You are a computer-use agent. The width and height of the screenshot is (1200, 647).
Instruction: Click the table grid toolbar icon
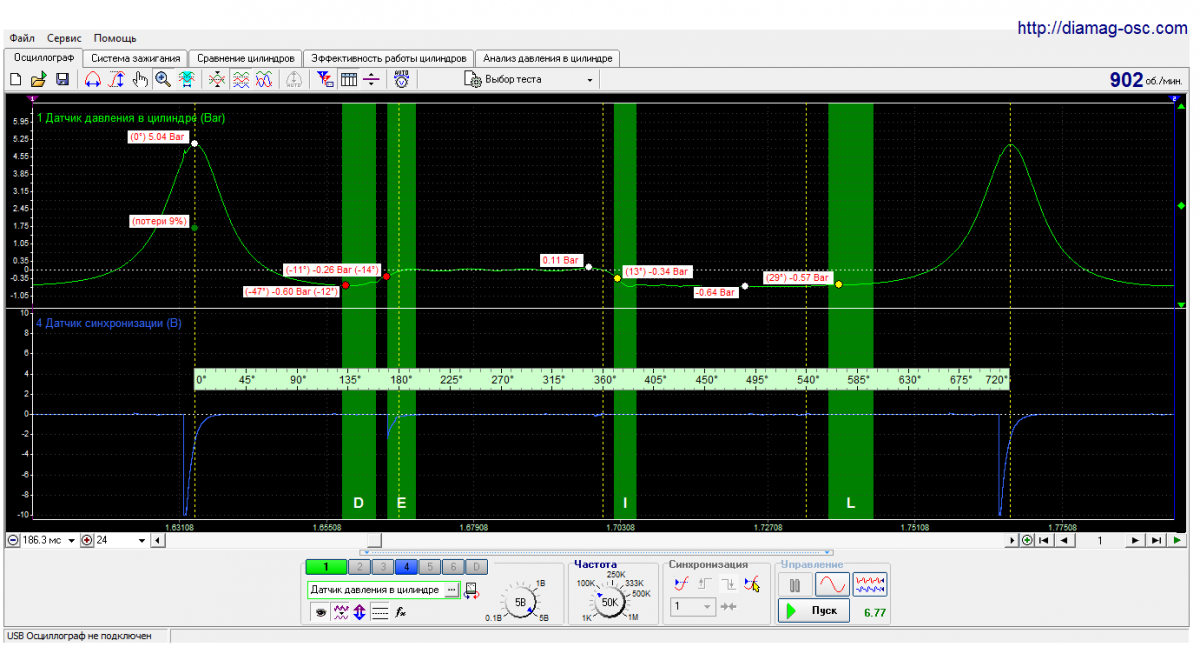pyautogui.click(x=349, y=80)
